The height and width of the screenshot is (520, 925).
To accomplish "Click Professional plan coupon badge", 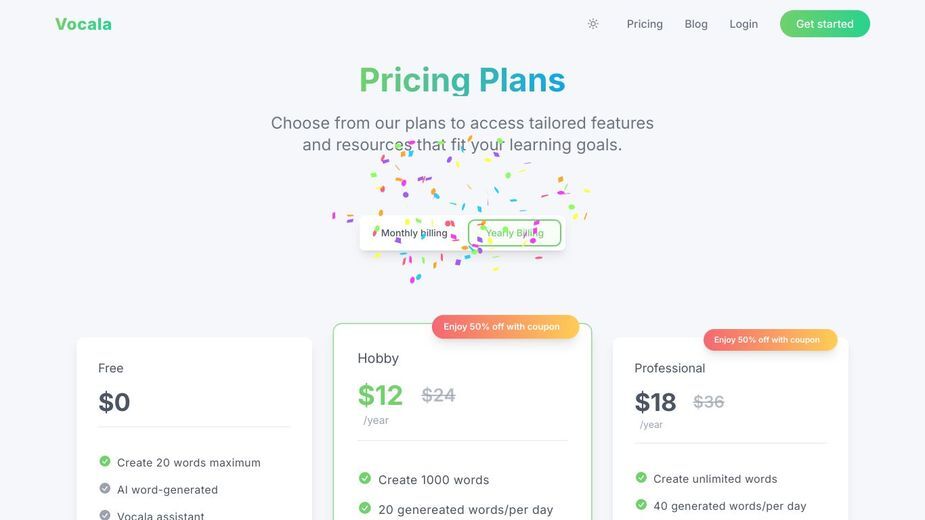I will (x=770, y=339).
